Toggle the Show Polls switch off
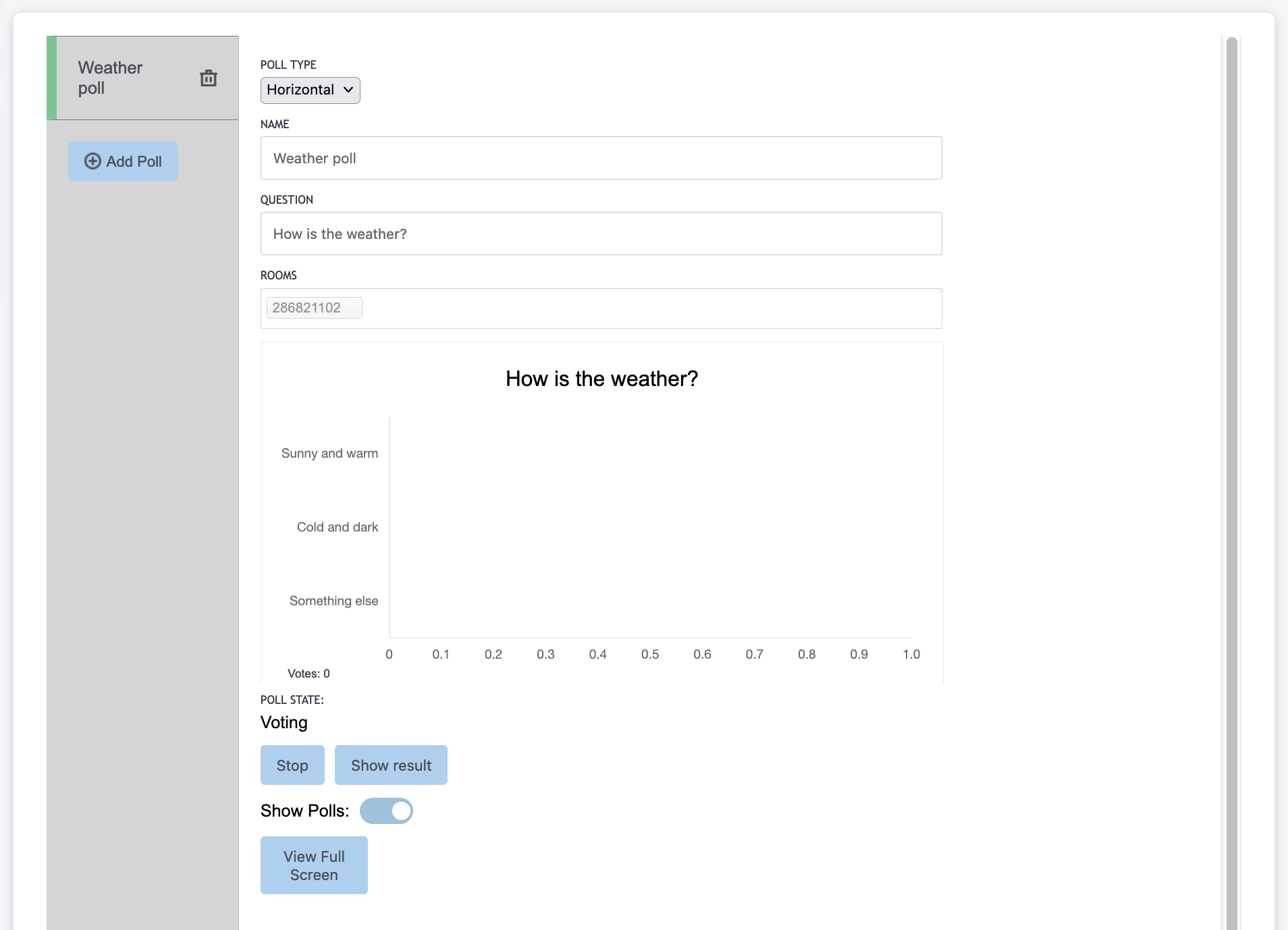Image resolution: width=1288 pixels, height=930 pixels. 386,811
